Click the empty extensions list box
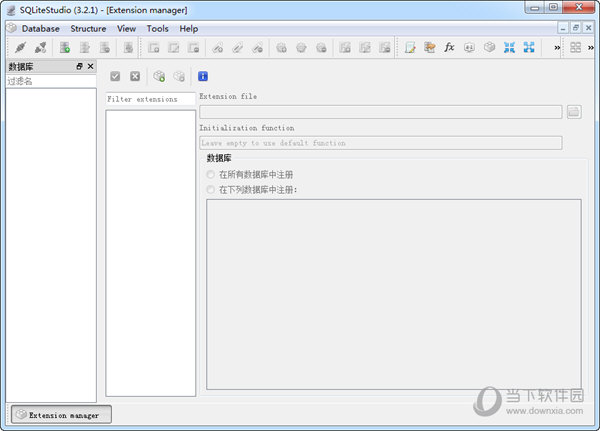Screen dimensions: 600x431 tap(150, 253)
